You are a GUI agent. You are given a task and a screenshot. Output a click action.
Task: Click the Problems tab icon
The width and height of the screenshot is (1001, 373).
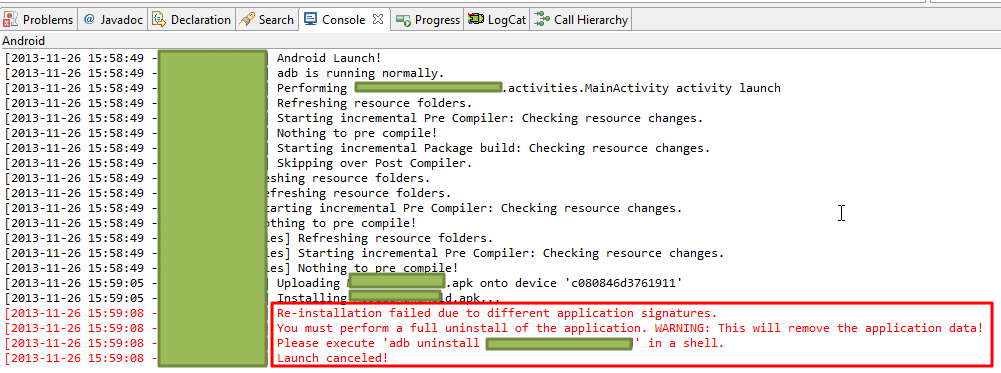coord(10,20)
